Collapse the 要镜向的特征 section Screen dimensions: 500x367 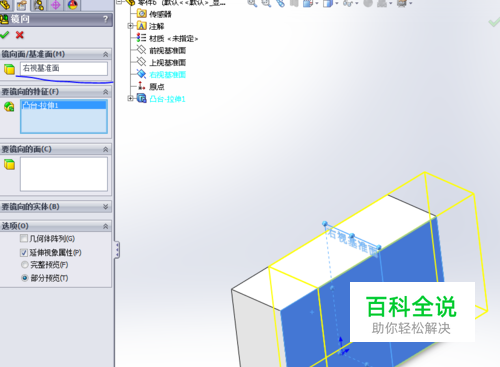point(106,92)
